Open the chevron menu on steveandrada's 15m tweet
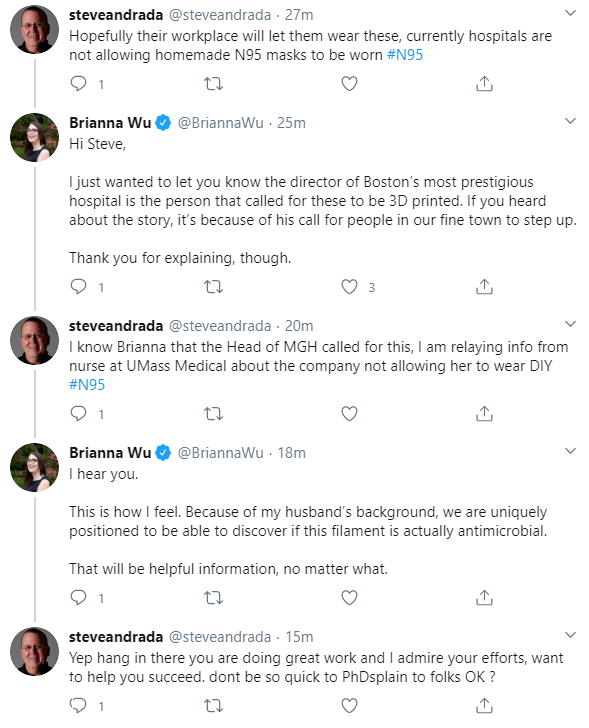589x728 pixels. point(570,635)
